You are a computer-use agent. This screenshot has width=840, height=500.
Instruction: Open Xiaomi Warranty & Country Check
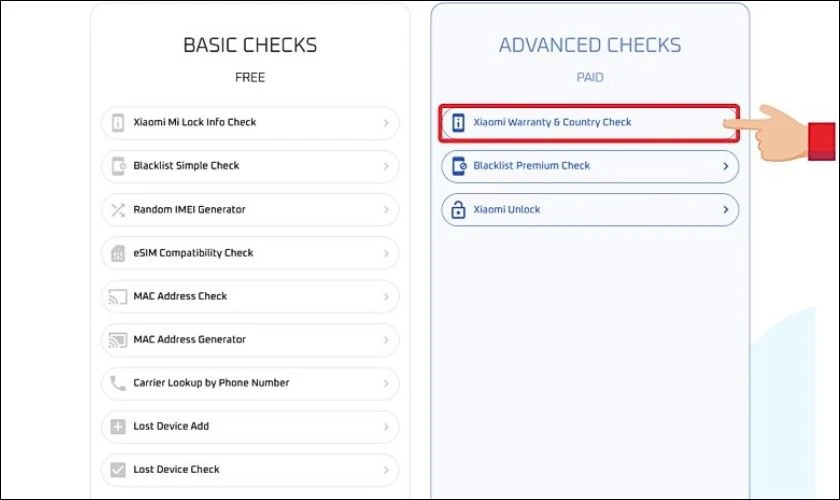pyautogui.click(x=552, y=123)
